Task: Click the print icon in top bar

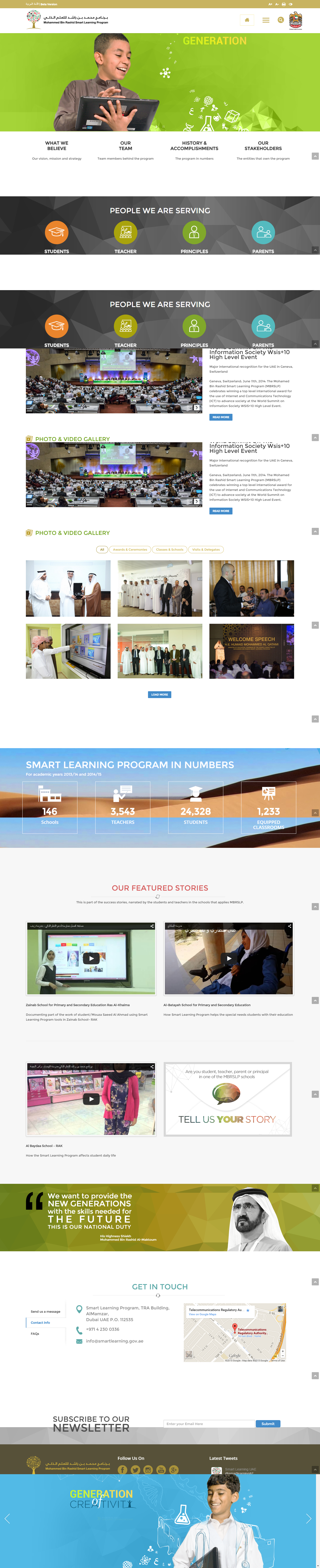Action: pos(284,4)
